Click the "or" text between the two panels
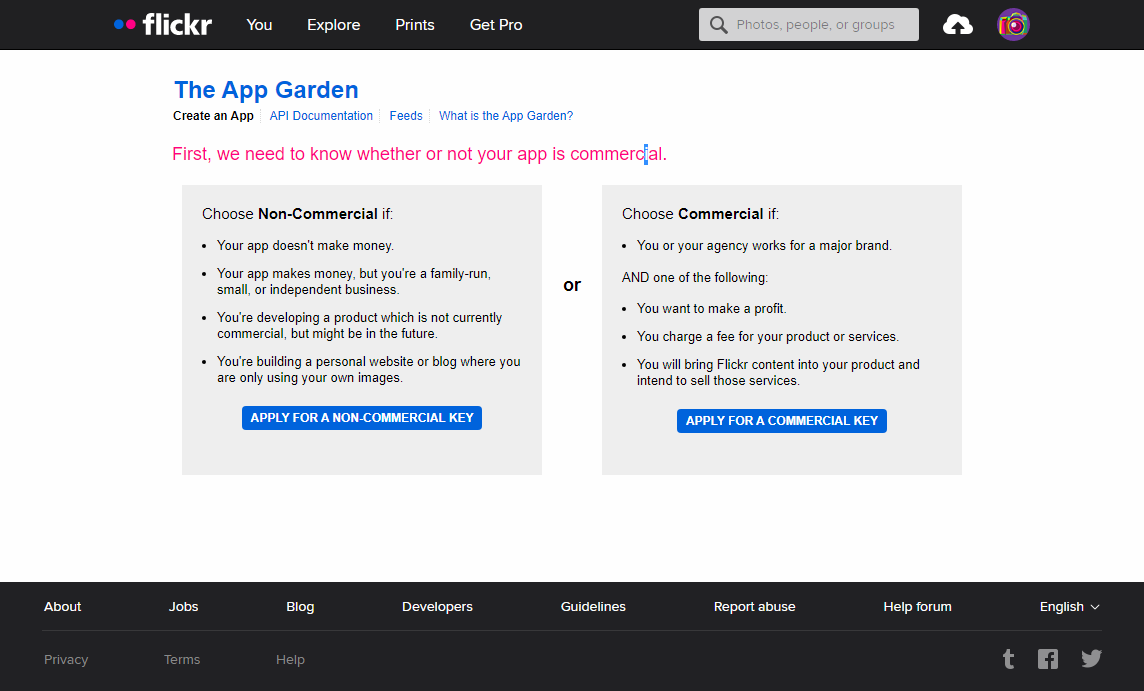Viewport: 1144px width, 691px height. (572, 285)
